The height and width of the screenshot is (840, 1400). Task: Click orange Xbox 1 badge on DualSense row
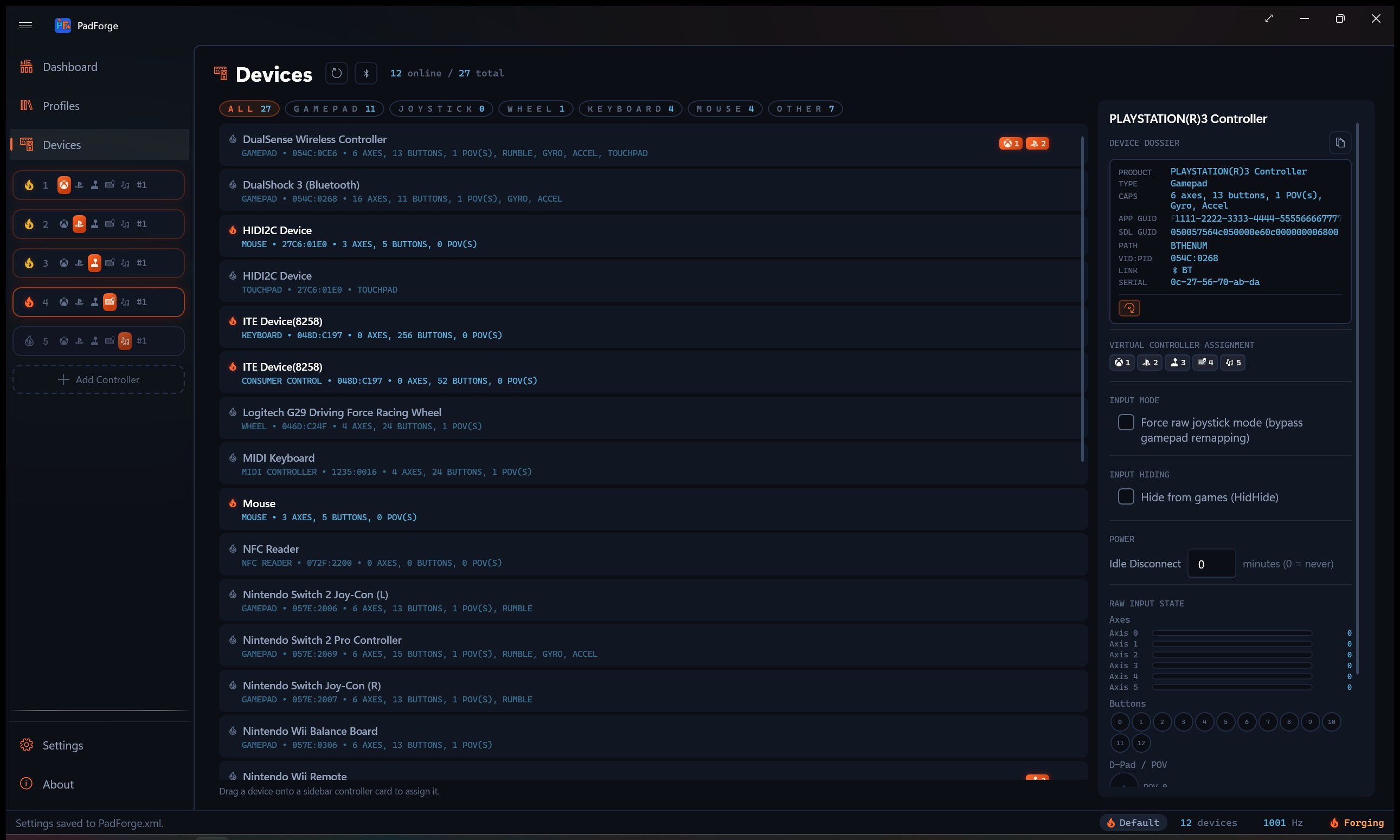tap(1010, 144)
